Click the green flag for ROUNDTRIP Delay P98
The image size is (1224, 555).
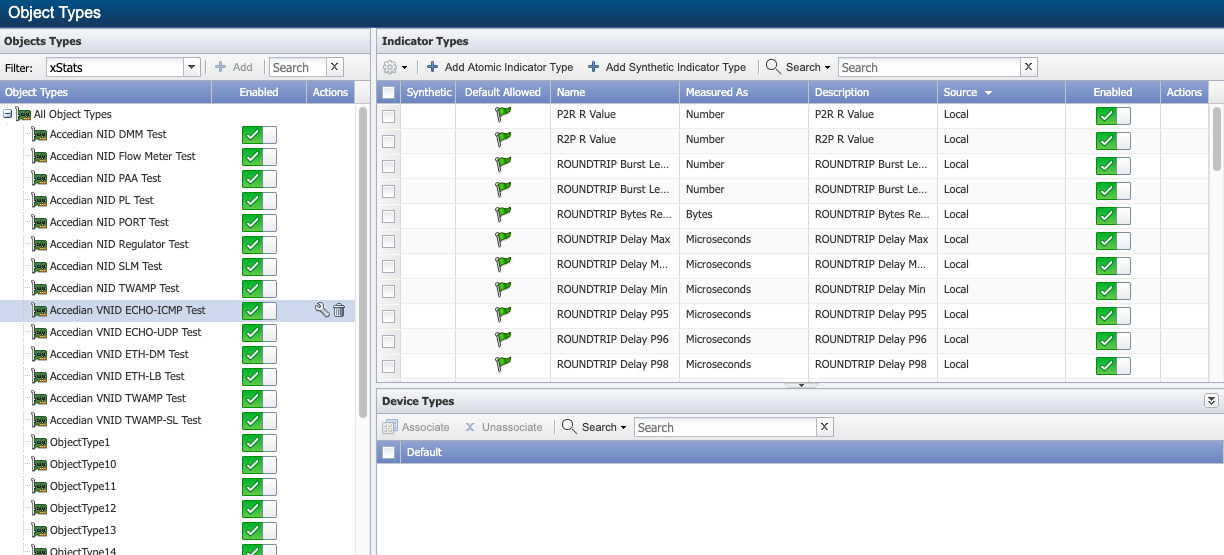point(503,364)
